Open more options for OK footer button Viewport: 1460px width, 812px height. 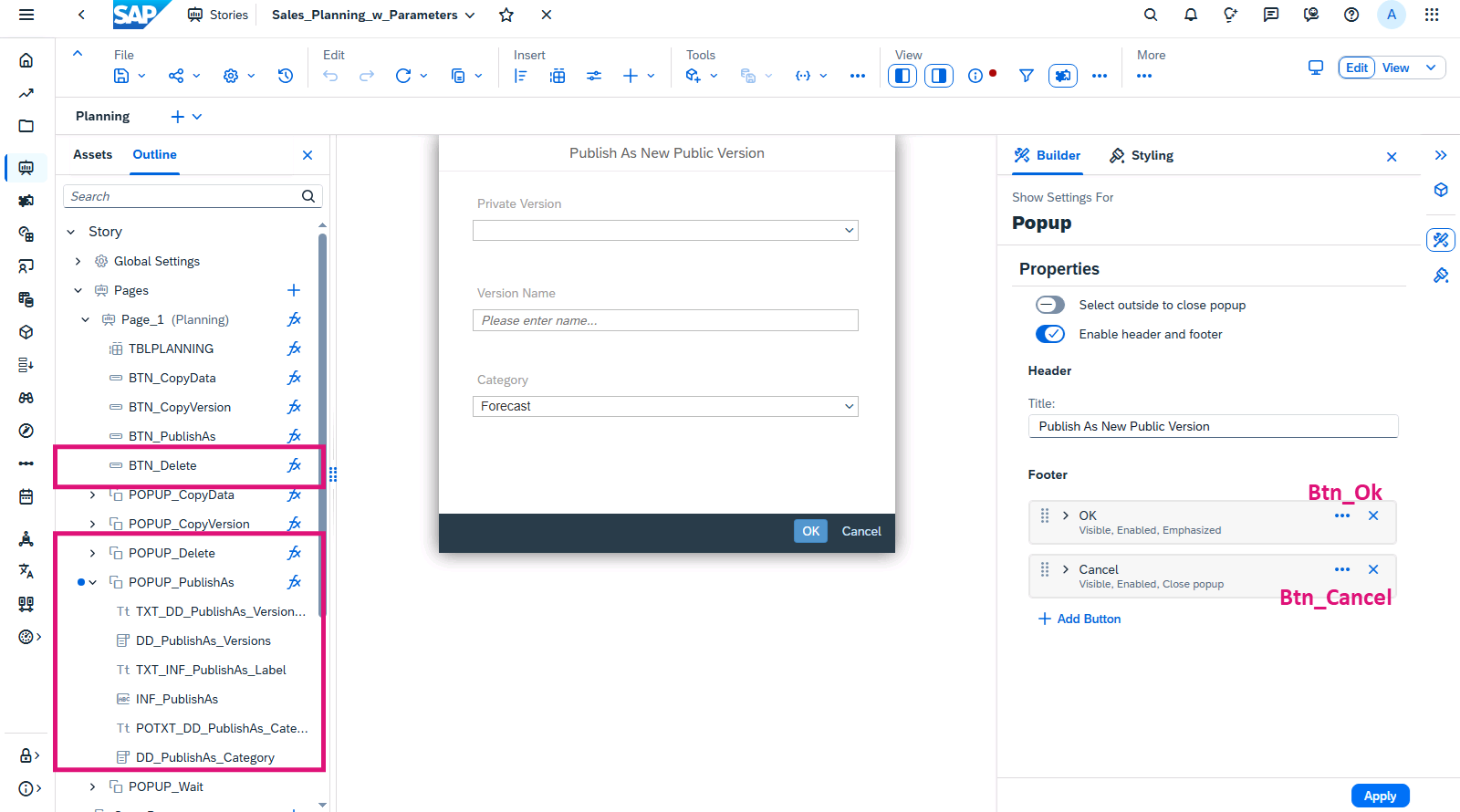(1342, 515)
